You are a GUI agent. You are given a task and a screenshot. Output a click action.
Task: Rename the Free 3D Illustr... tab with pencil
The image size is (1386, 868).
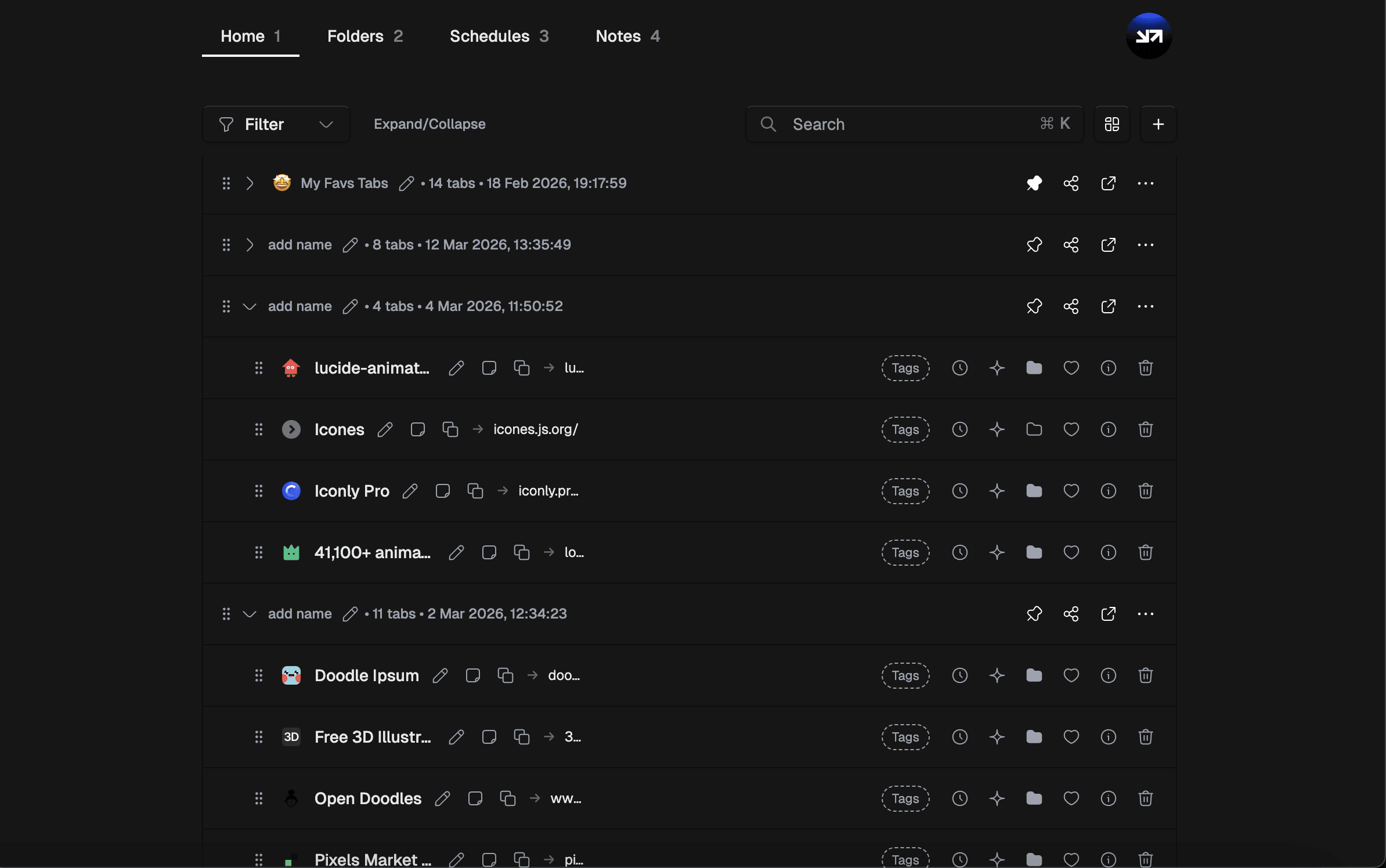pos(456,737)
